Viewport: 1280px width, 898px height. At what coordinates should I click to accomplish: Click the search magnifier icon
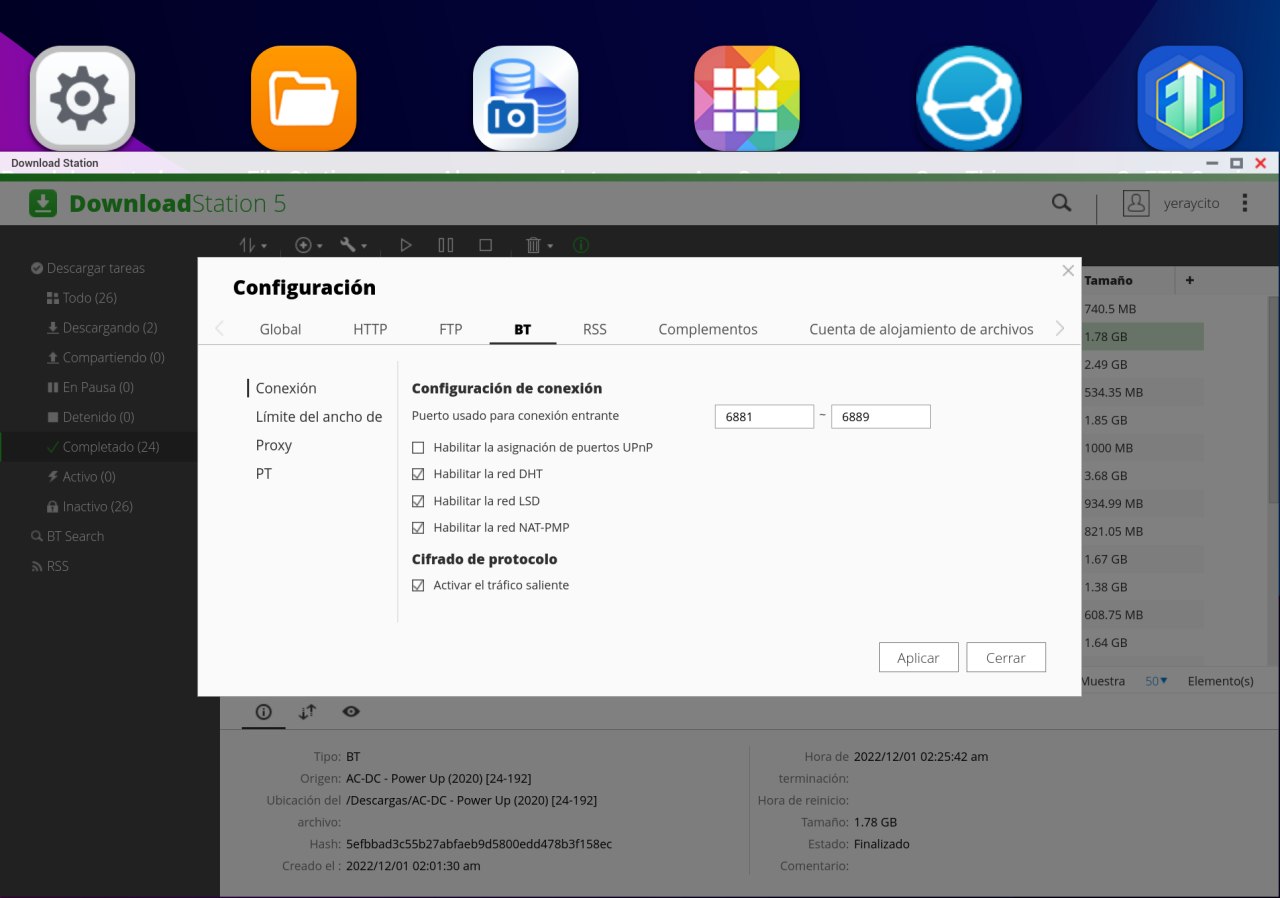tap(1061, 203)
